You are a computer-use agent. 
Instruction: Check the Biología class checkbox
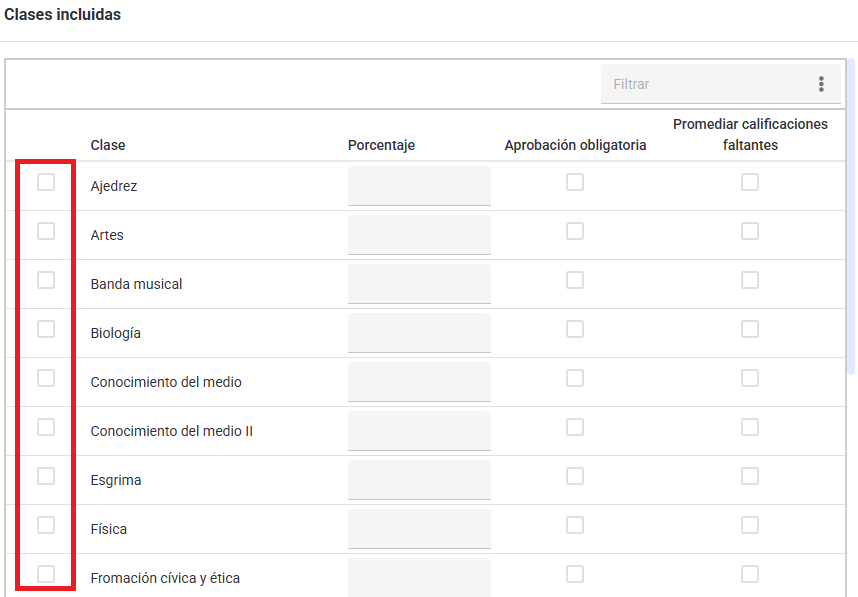(x=46, y=329)
